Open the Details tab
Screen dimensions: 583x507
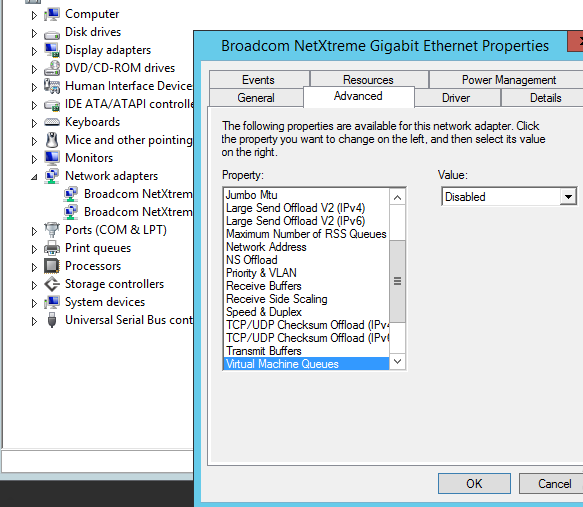(x=545, y=98)
